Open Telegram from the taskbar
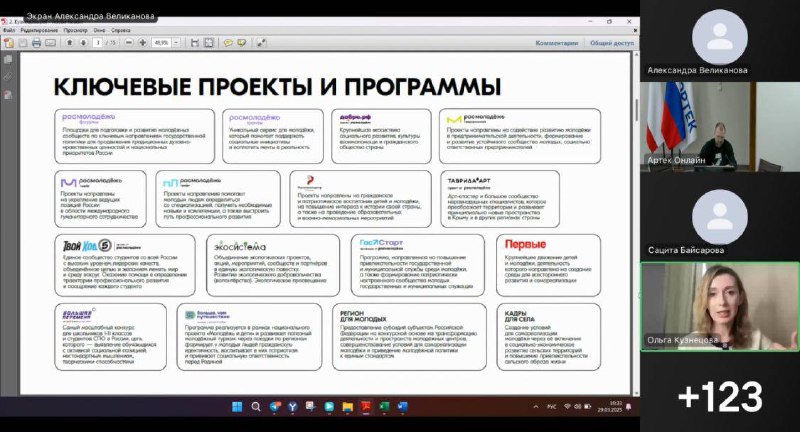 coord(275,406)
